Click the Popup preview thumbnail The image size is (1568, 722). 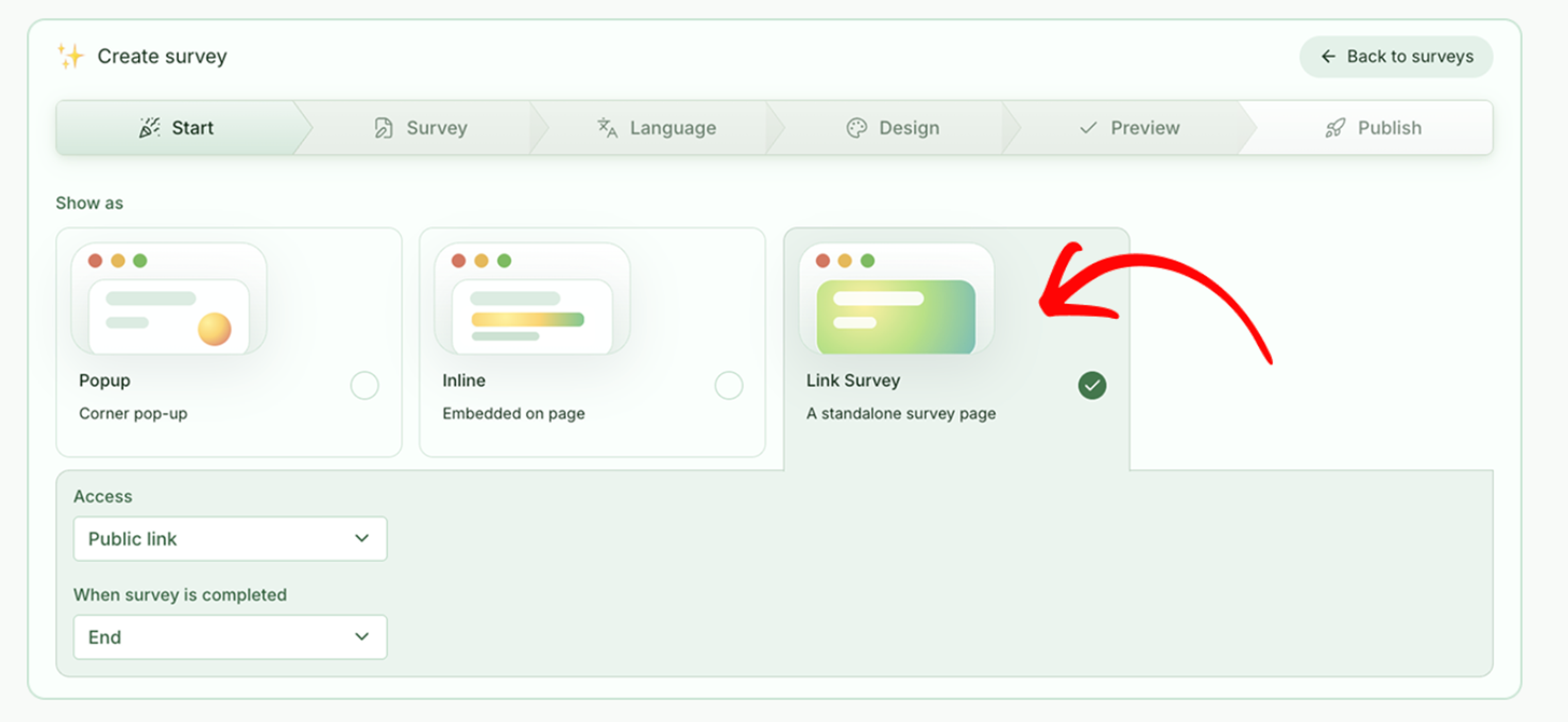[x=169, y=298]
